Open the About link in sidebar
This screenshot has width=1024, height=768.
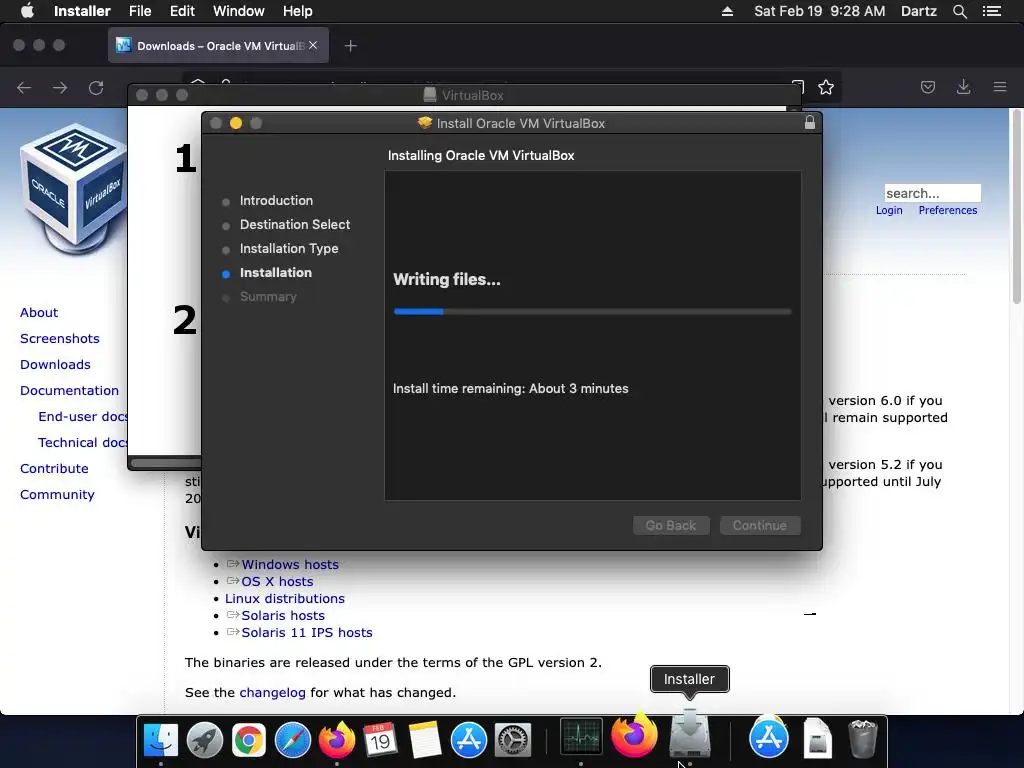coord(39,312)
